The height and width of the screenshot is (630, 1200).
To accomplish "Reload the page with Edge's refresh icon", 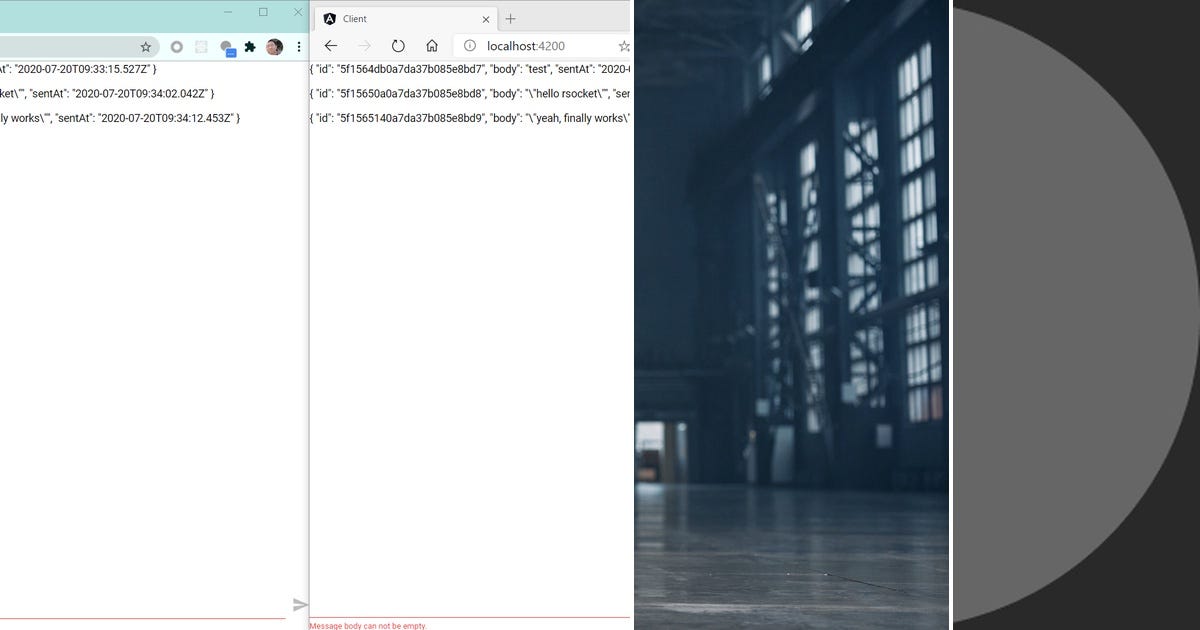I will (397, 45).
